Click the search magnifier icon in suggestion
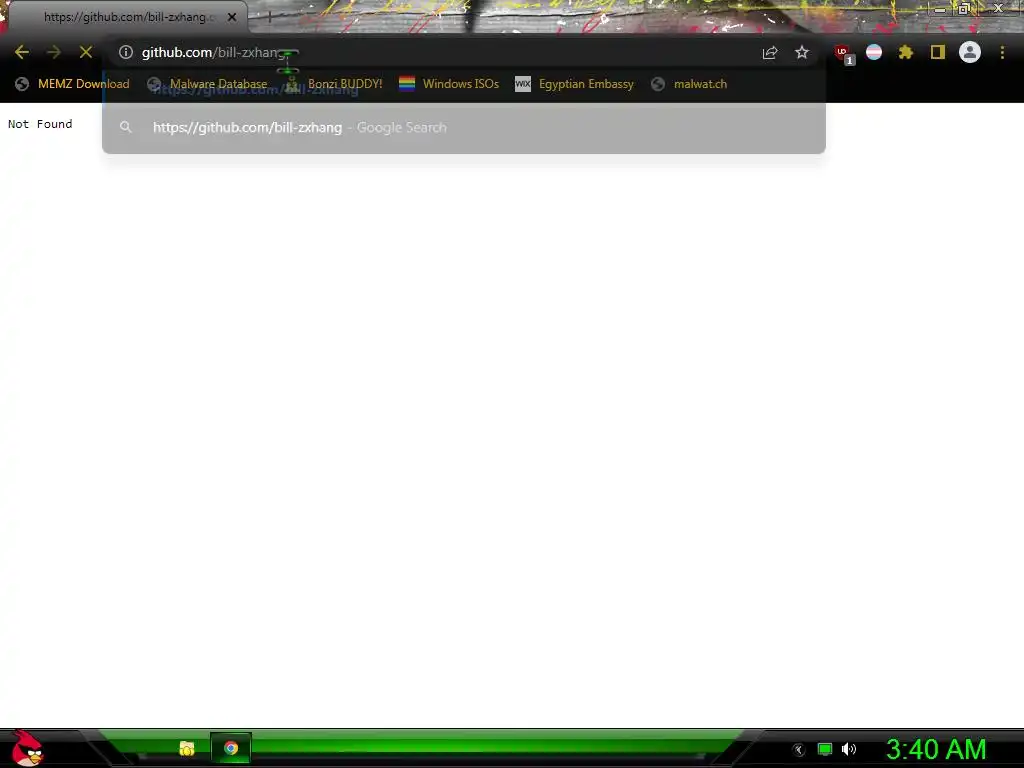Viewport: 1024px width, 768px height. (126, 127)
